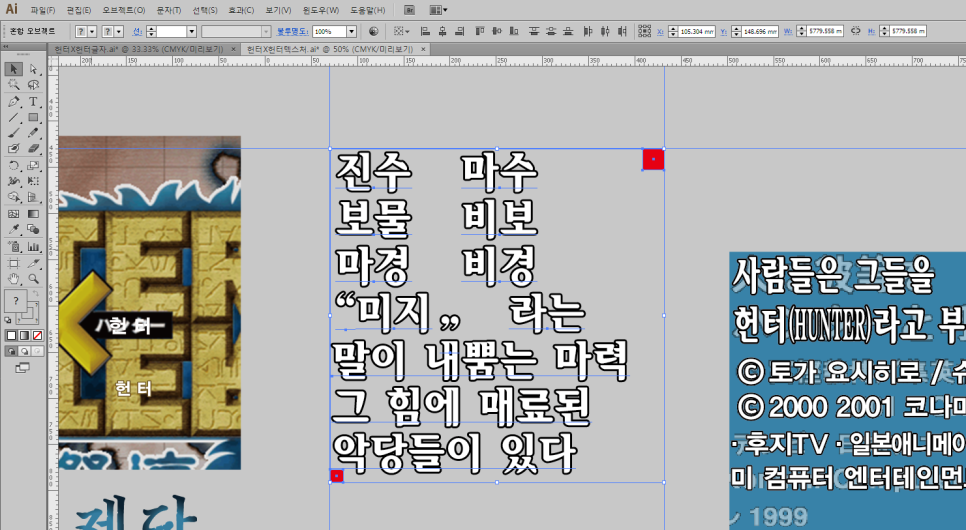966x530 pixels.
Task: Open the 효과(C) menu
Action: point(241,10)
